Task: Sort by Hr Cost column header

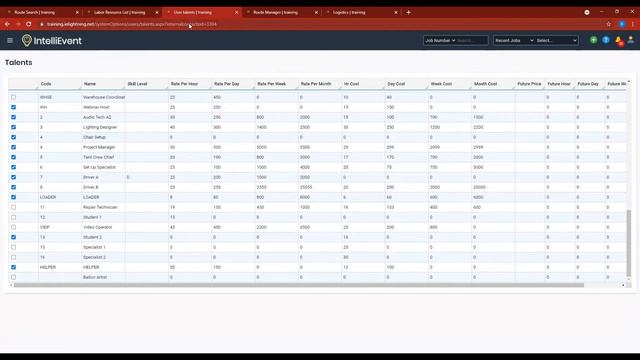Action: (351, 84)
